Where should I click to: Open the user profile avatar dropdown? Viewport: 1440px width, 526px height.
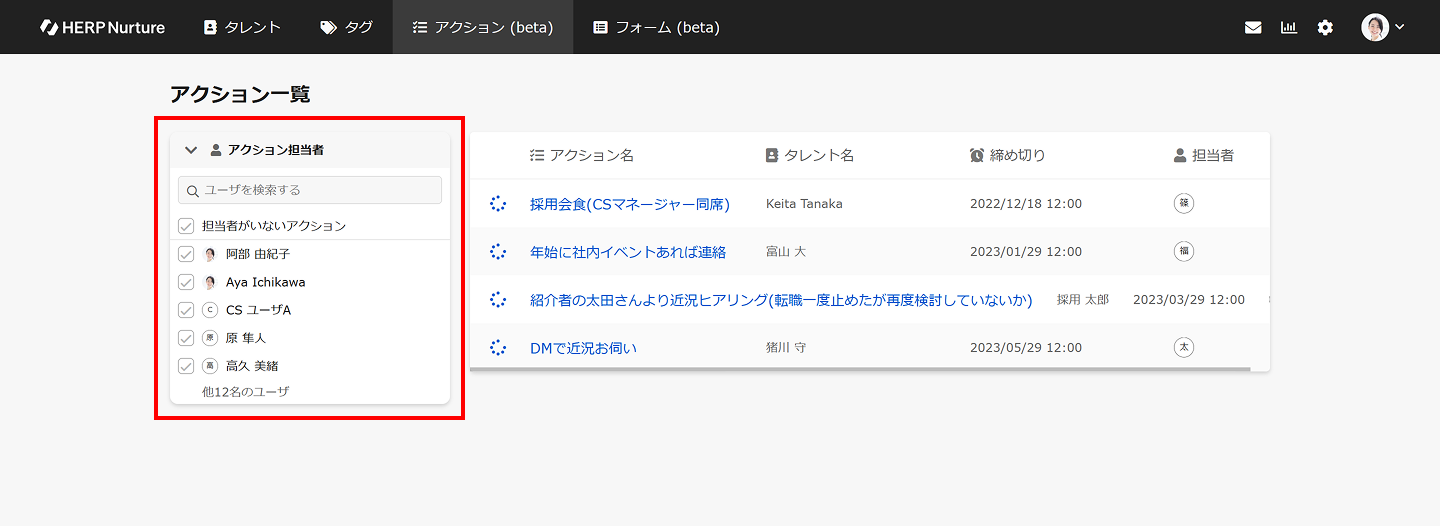[1383, 28]
